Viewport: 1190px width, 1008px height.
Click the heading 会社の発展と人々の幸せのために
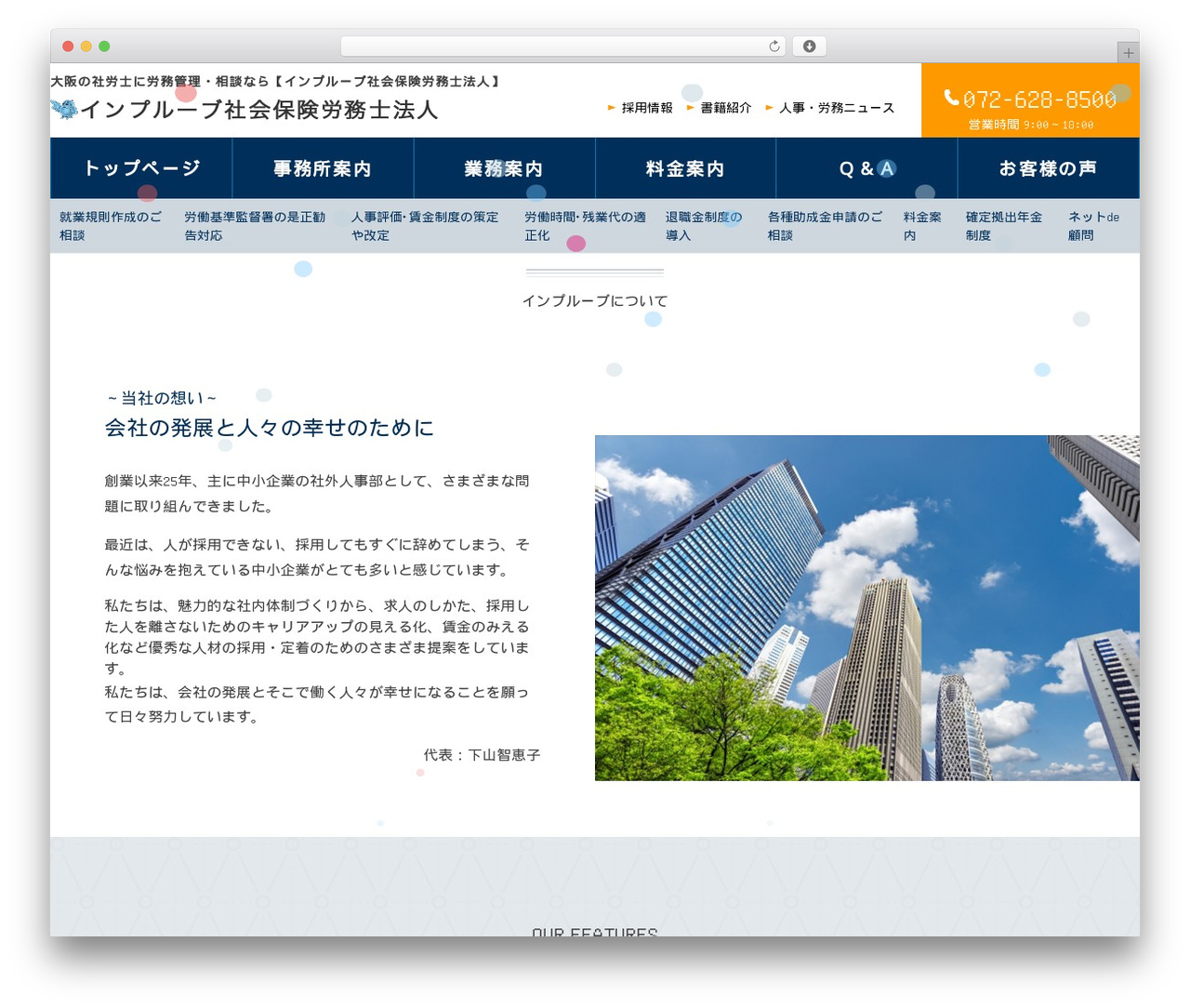pyautogui.click(x=270, y=428)
